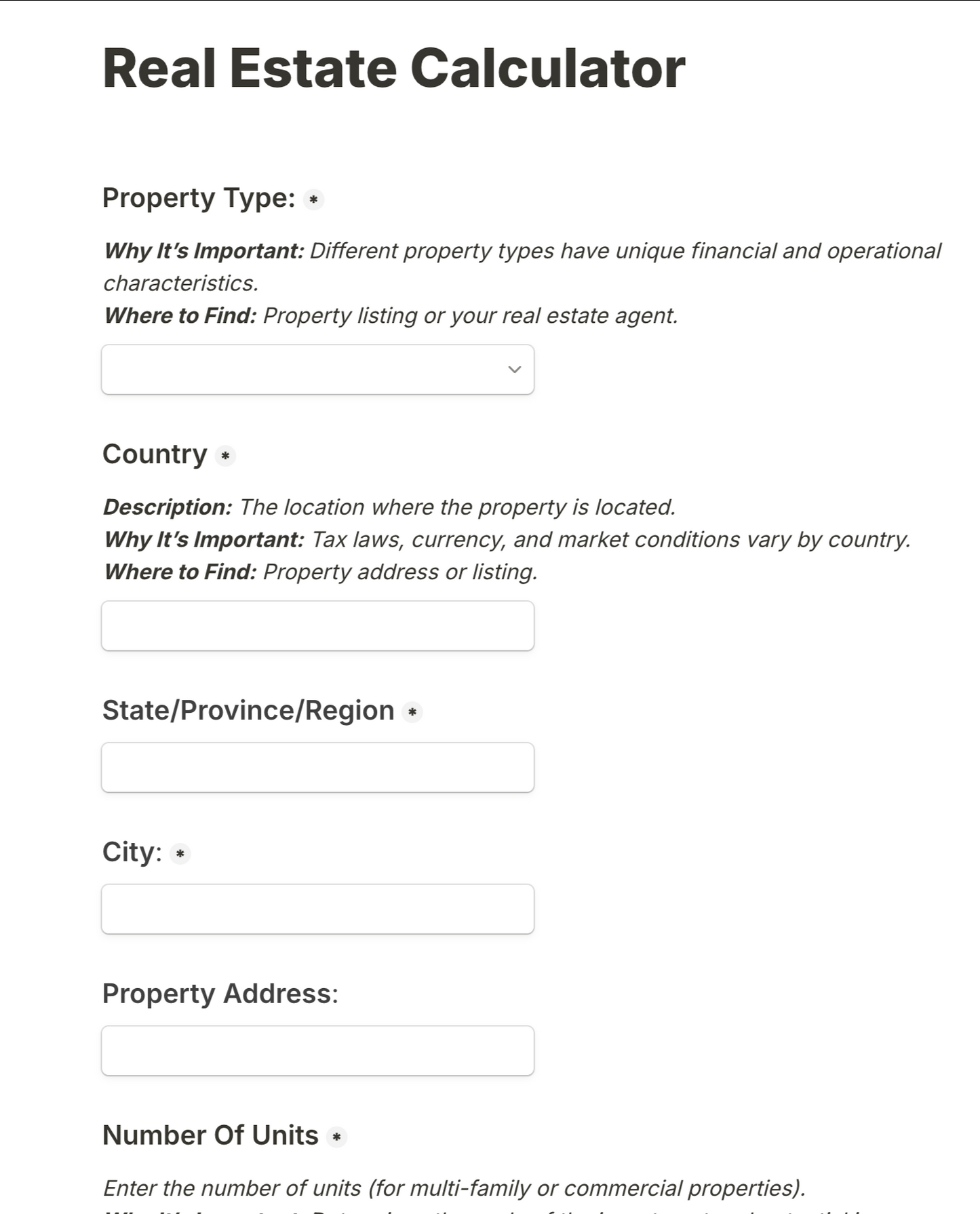Image resolution: width=980 pixels, height=1214 pixels.
Task: Click the asterisk marker for Number Of Units
Action: [338, 1138]
